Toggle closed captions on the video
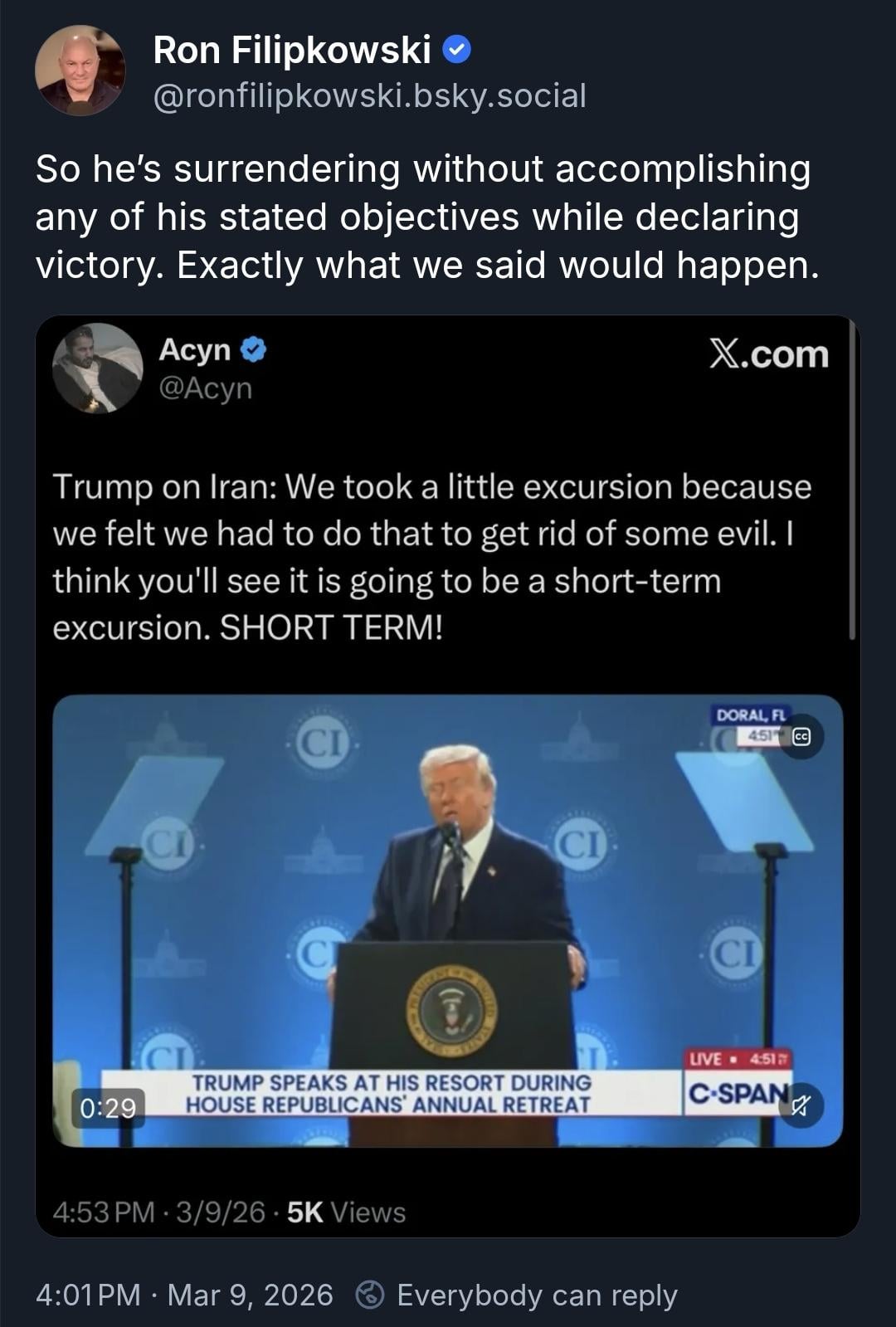Image resolution: width=896 pixels, height=1327 pixels. [801, 736]
